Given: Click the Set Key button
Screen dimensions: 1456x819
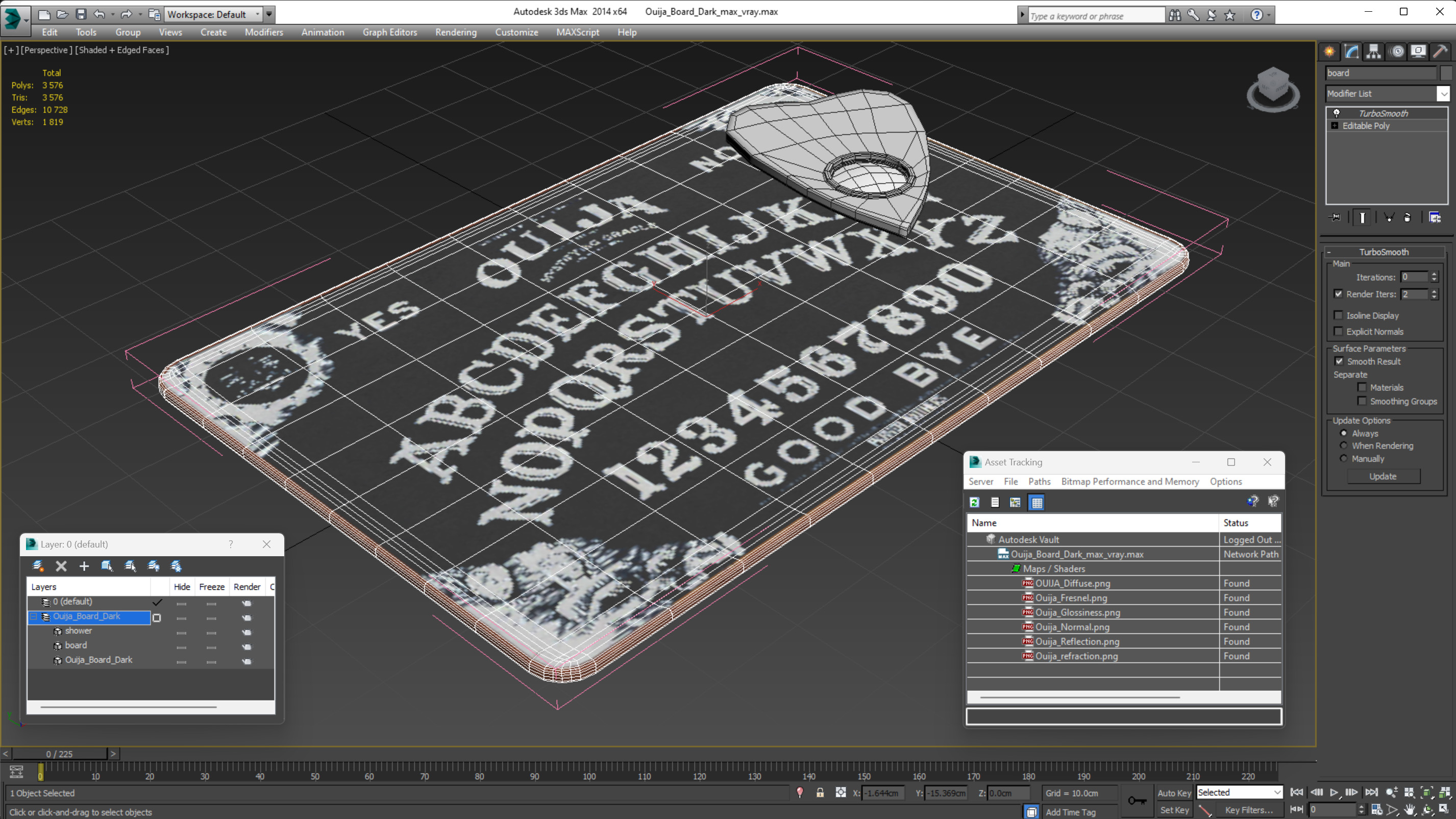Looking at the screenshot, I should pyautogui.click(x=1174, y=809).
